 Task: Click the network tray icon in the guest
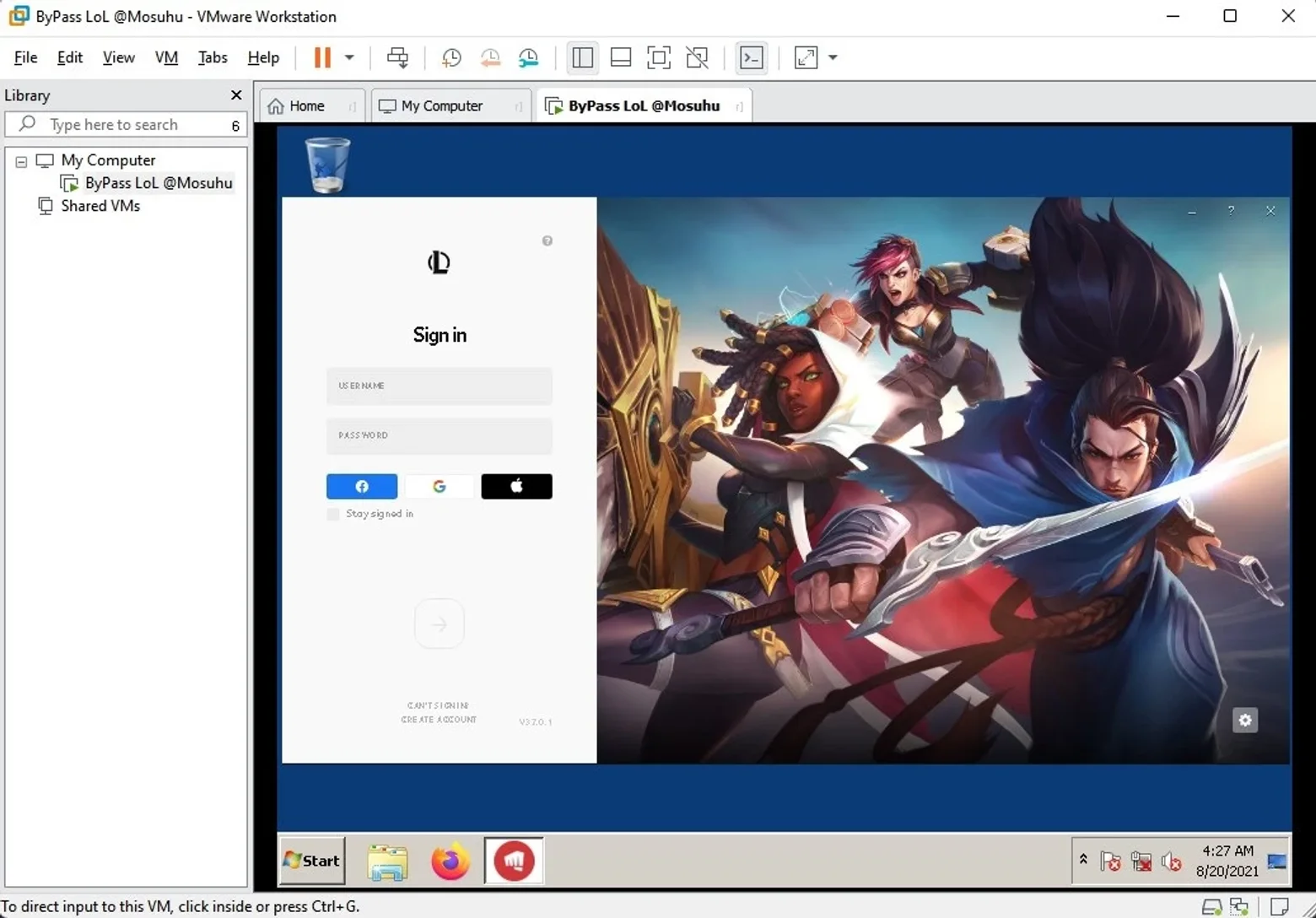click(x=1141, y=861)
